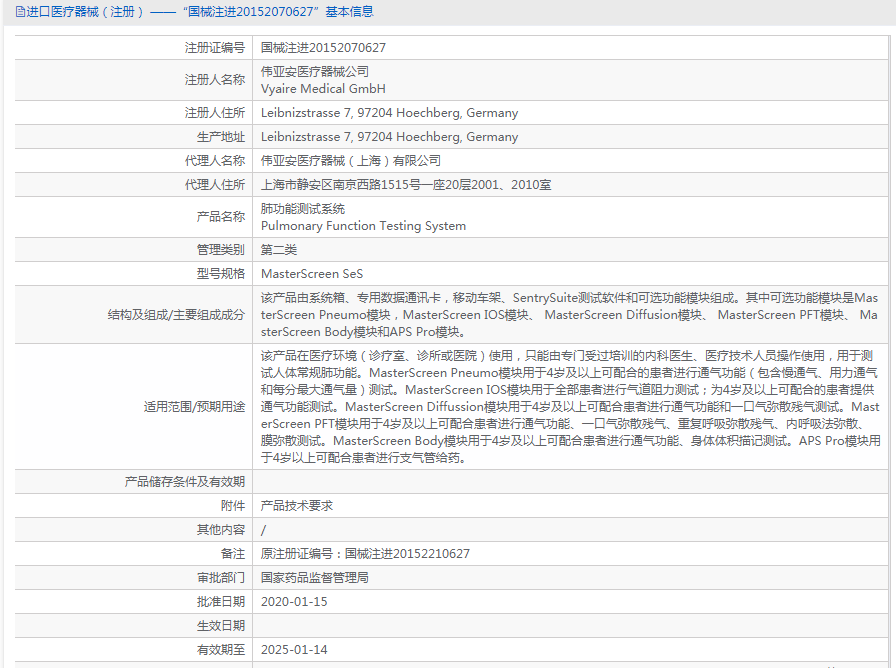Click product name '肺功能测试系统'
The image size is (896, 668).
303,209
